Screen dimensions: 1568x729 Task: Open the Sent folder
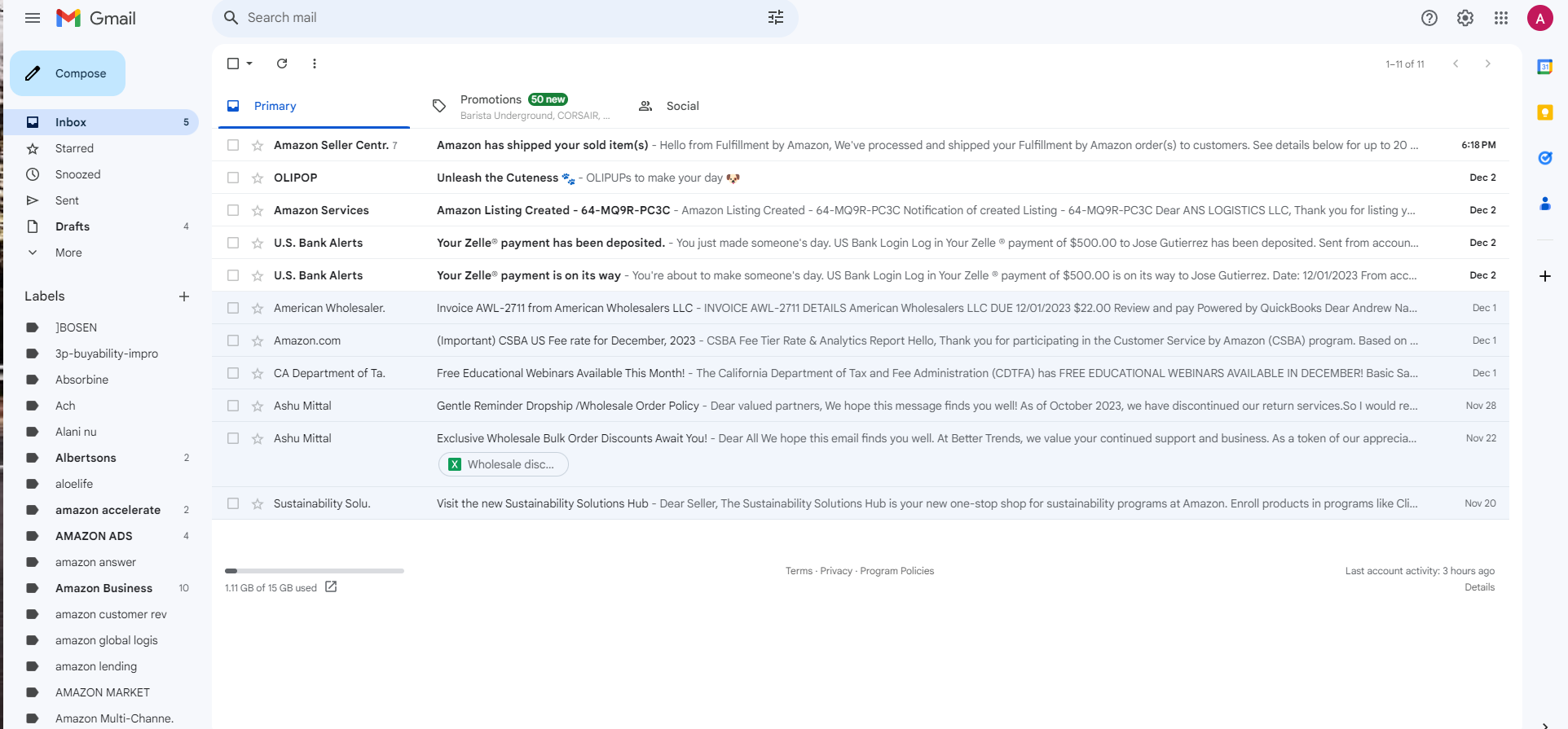point(100,200)
